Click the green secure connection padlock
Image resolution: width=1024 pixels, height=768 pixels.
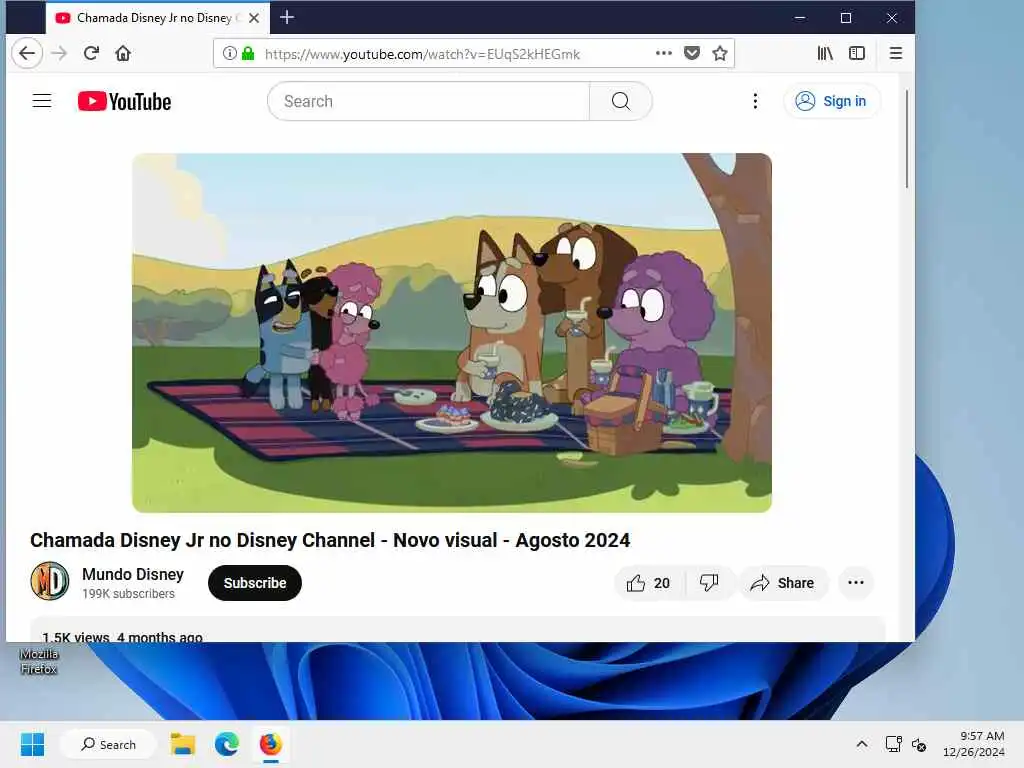(x=248, y=53)
